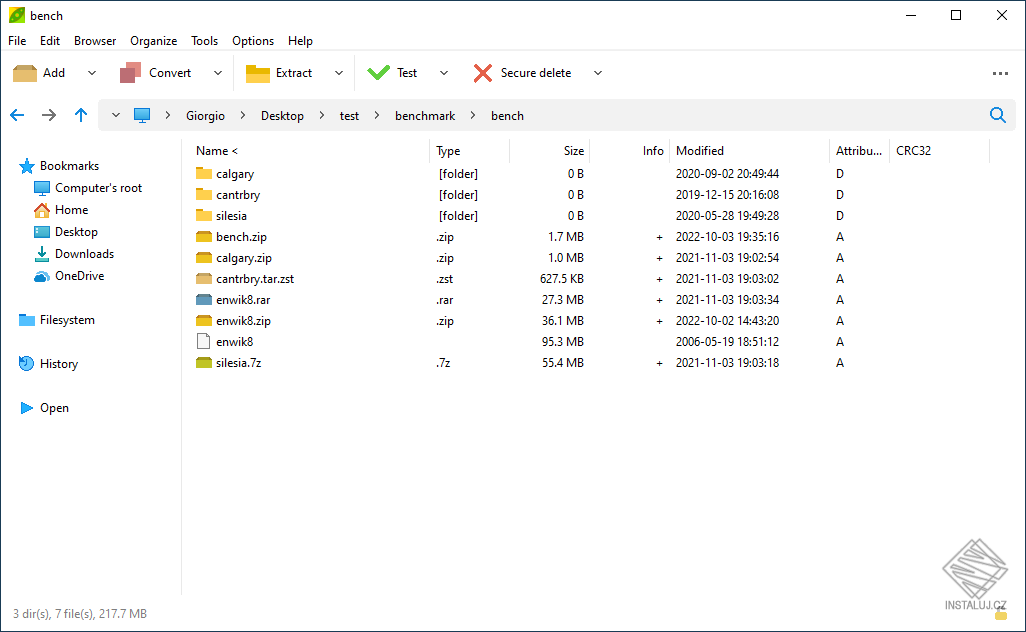
Task: Go up one folder level arrow
Action: [x=81, y=115]
